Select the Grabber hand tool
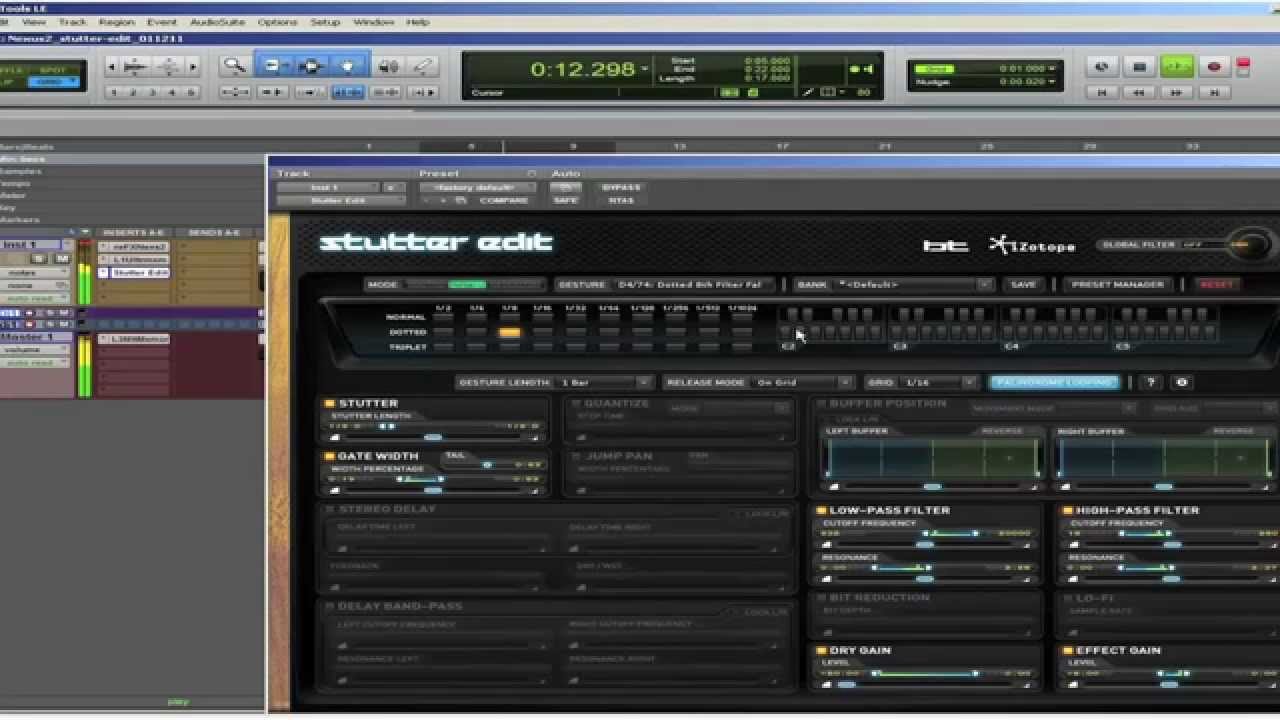This screenshot has height=720, width=1280. [x=348, y=66]
